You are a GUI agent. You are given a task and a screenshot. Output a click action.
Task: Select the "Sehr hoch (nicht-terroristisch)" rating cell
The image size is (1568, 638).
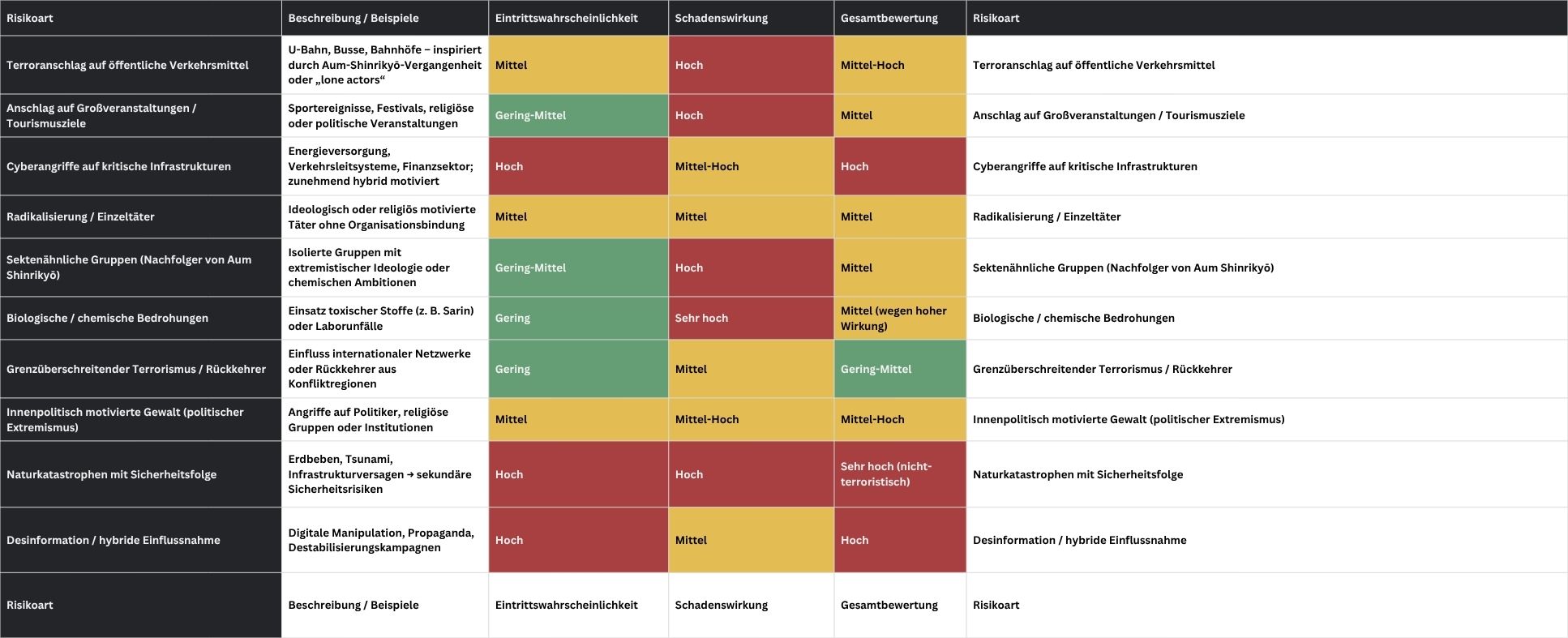pyautogui.click(x=899, y=473)
